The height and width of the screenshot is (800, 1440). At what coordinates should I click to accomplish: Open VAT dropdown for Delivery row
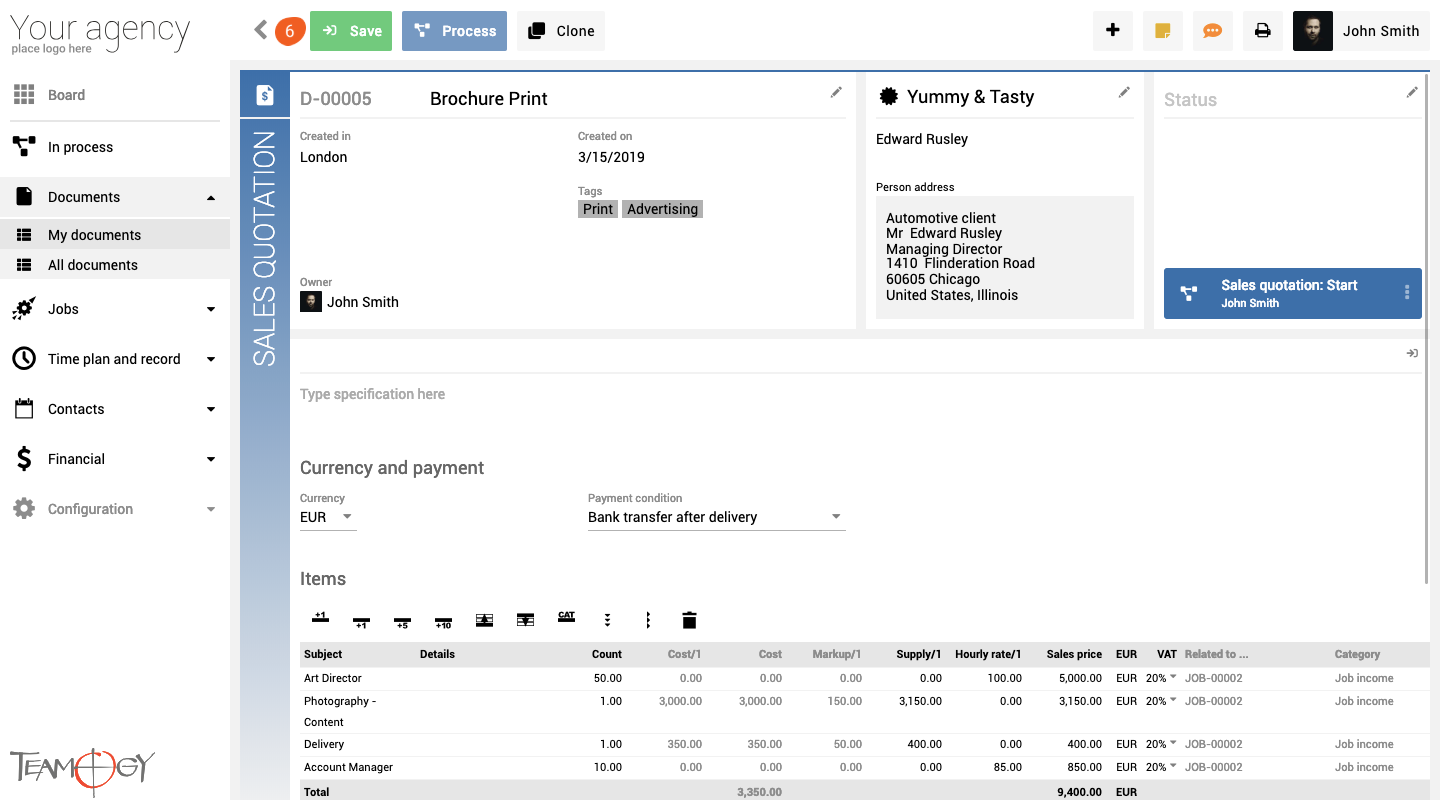pos(1161,744)
